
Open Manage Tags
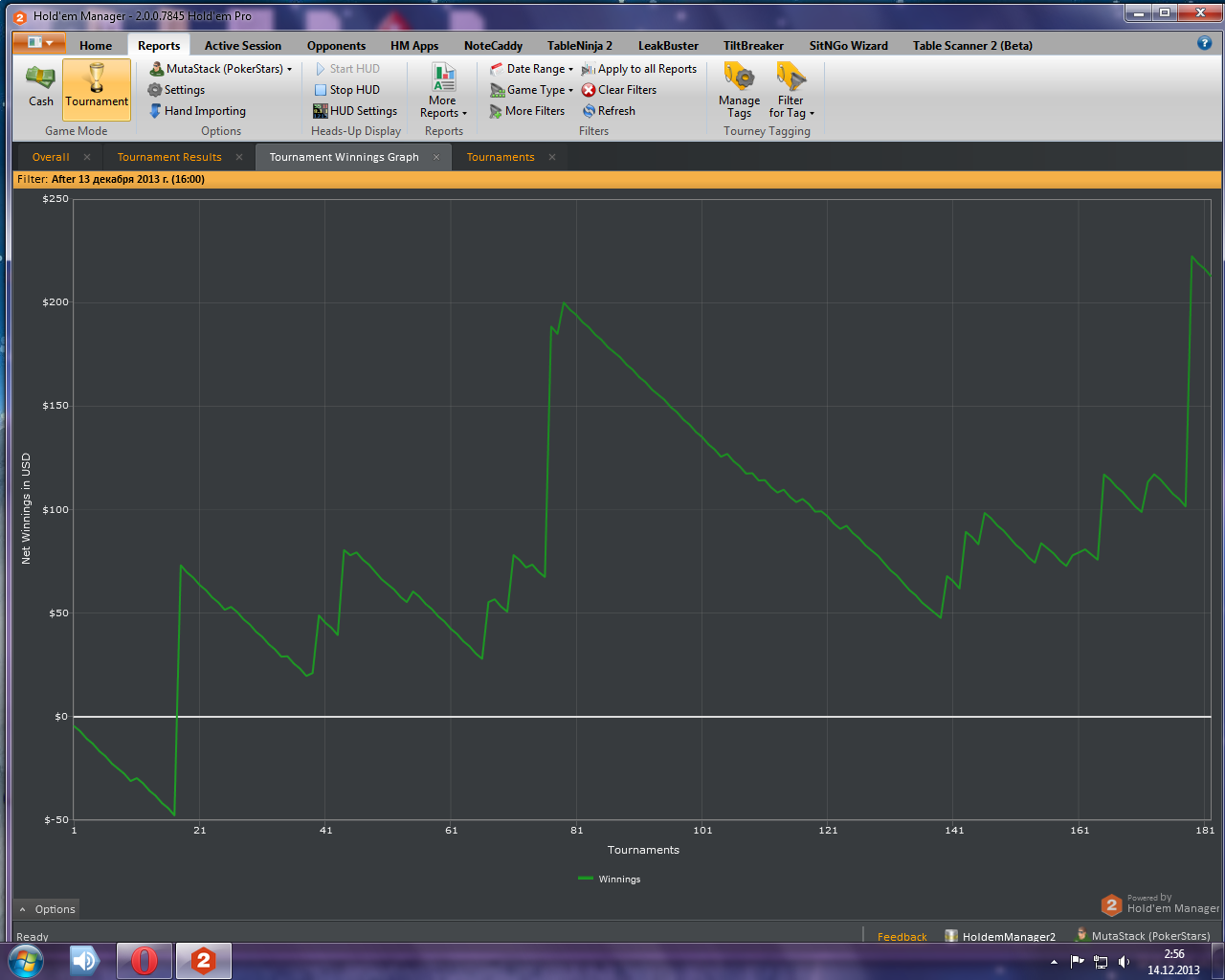pyautogui.click(x=739, y=90)
